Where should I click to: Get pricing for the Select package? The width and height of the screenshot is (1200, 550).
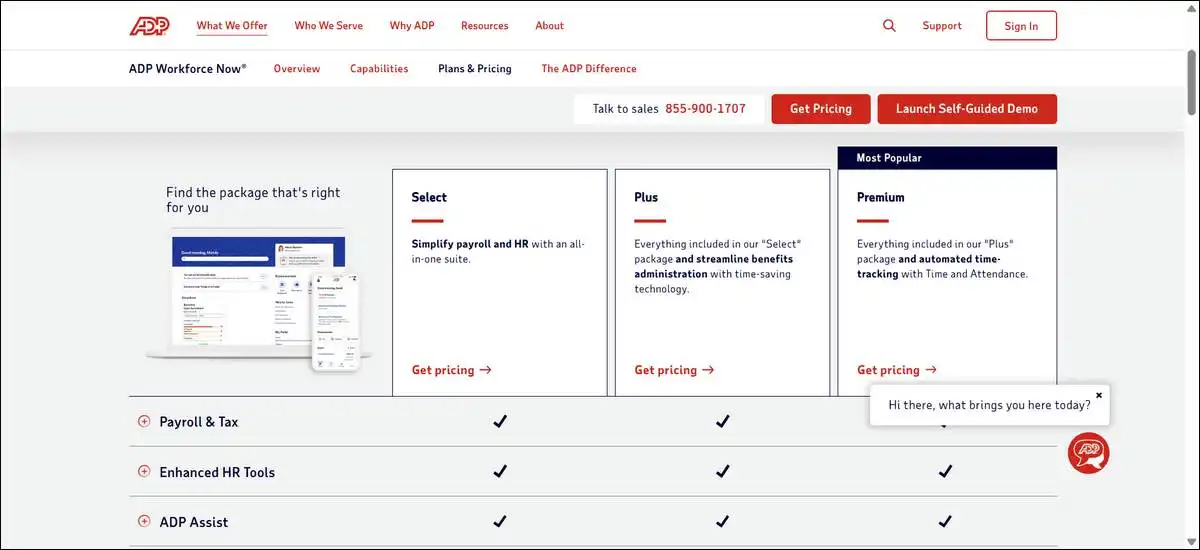click(x=452, y=370)
